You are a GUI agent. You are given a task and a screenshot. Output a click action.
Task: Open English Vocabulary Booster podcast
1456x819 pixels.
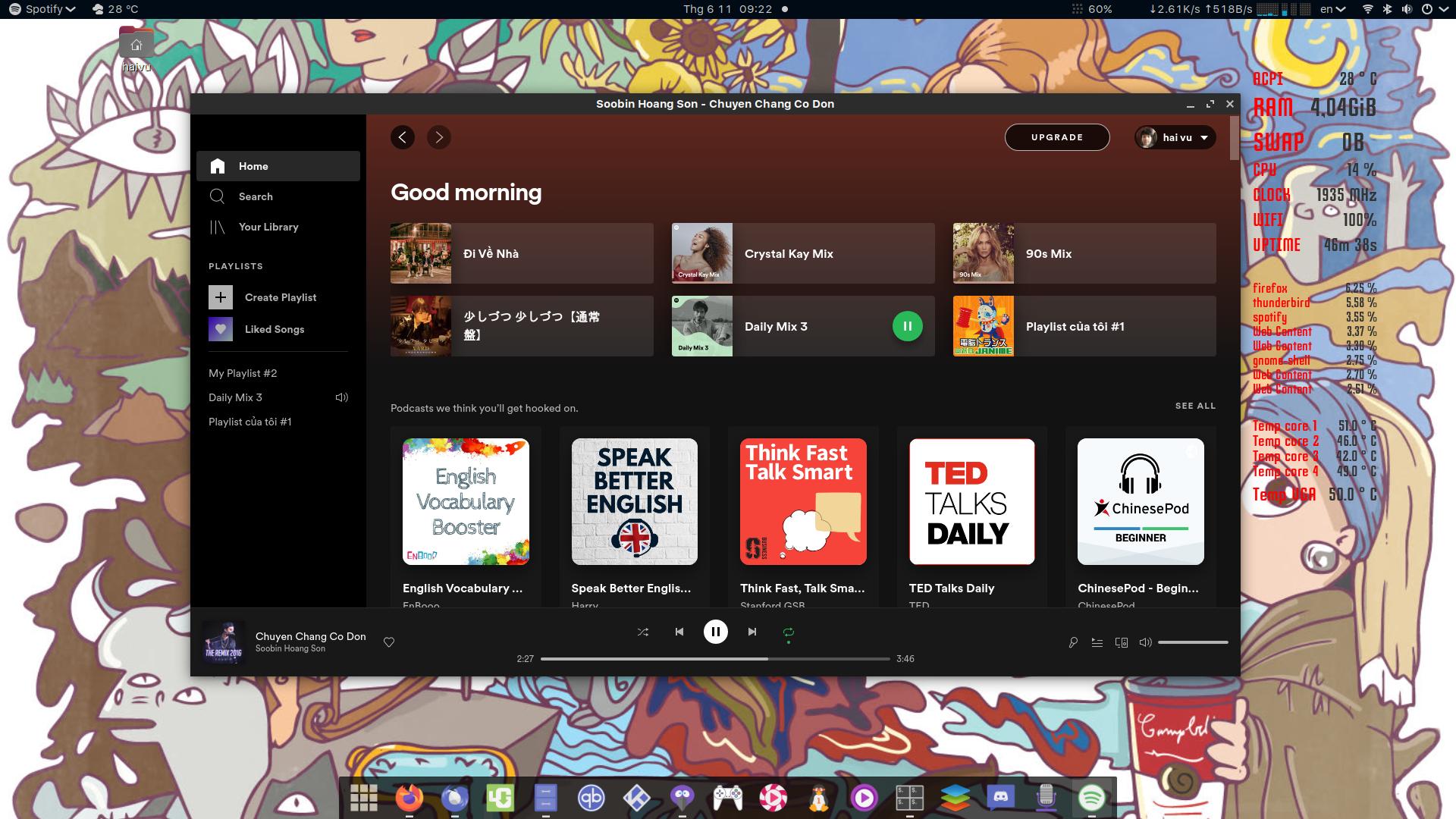coord(466,517)
